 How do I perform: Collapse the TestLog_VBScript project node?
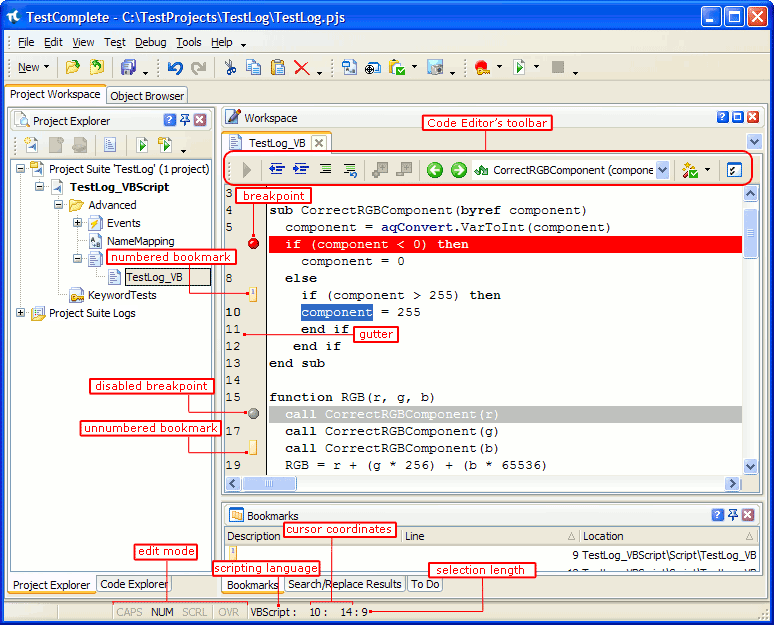[x=39, y=187]
